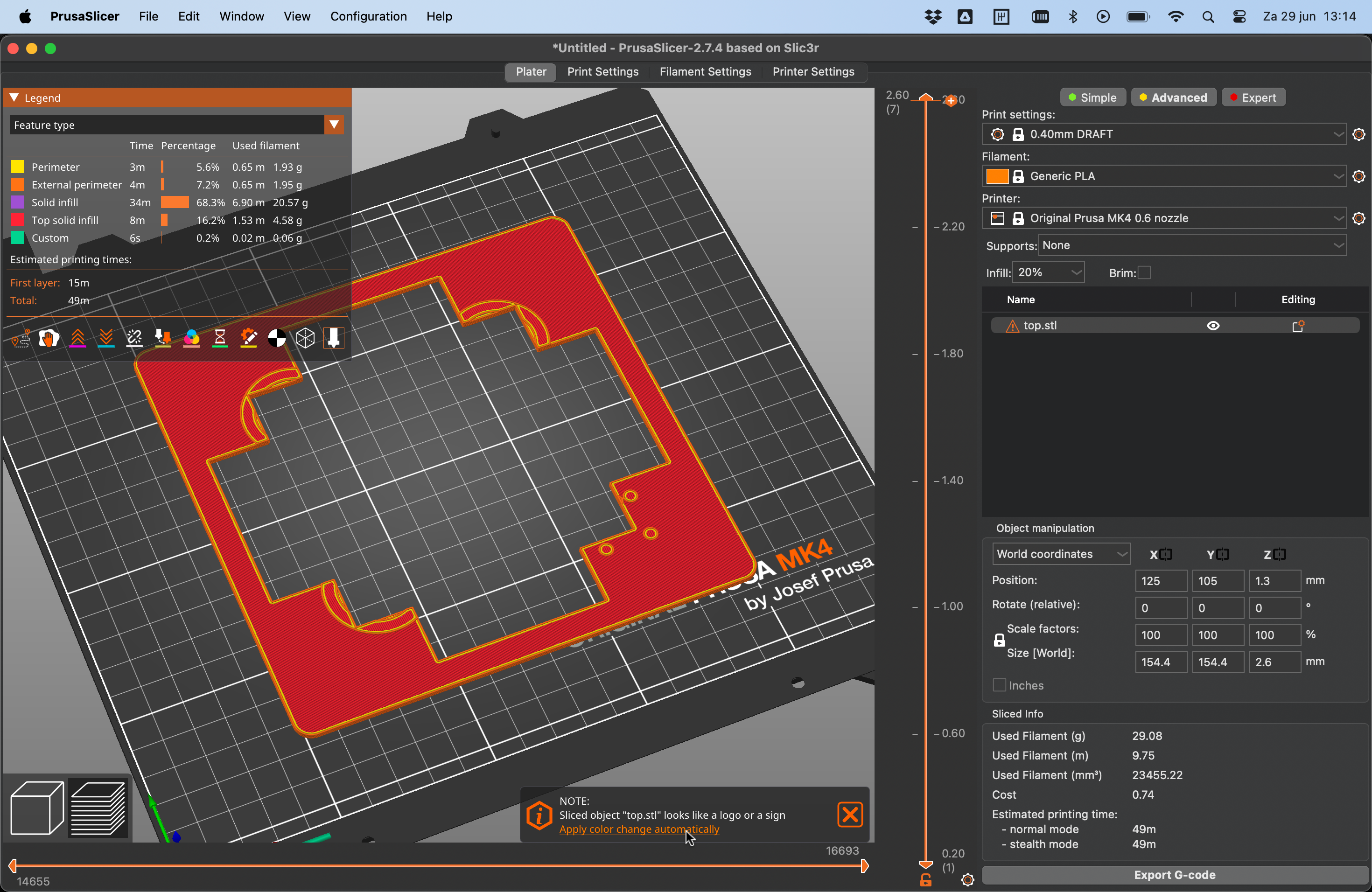Select Simple mode
1372x892 pixels.
coord(1092,98)
